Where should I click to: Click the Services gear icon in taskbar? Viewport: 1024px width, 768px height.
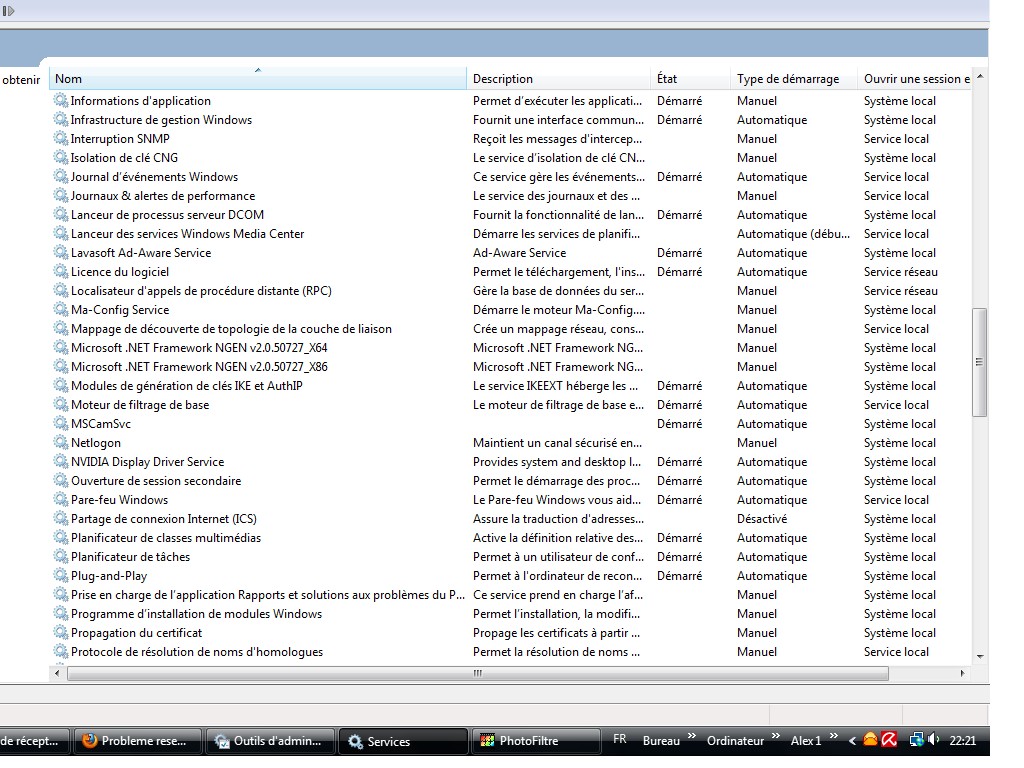coord(355,741)
